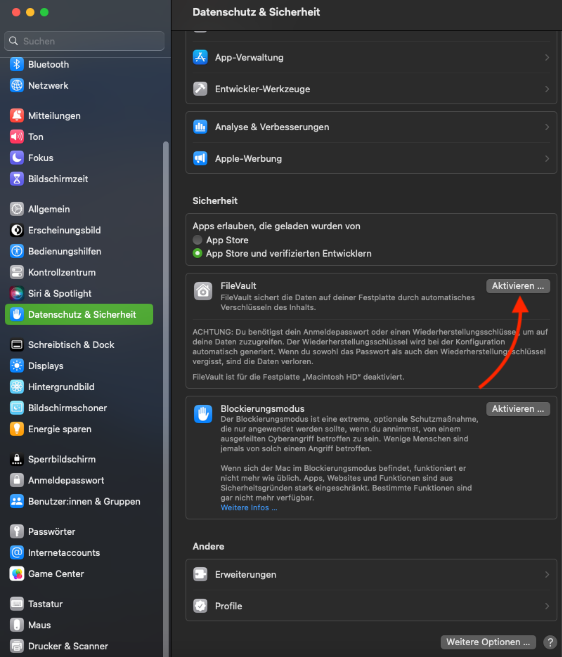Viewport: 562px width, 657px height.
Task: Expand Entwickler-Werkzeuge row chevron
Action: click(x=547, y=89)
